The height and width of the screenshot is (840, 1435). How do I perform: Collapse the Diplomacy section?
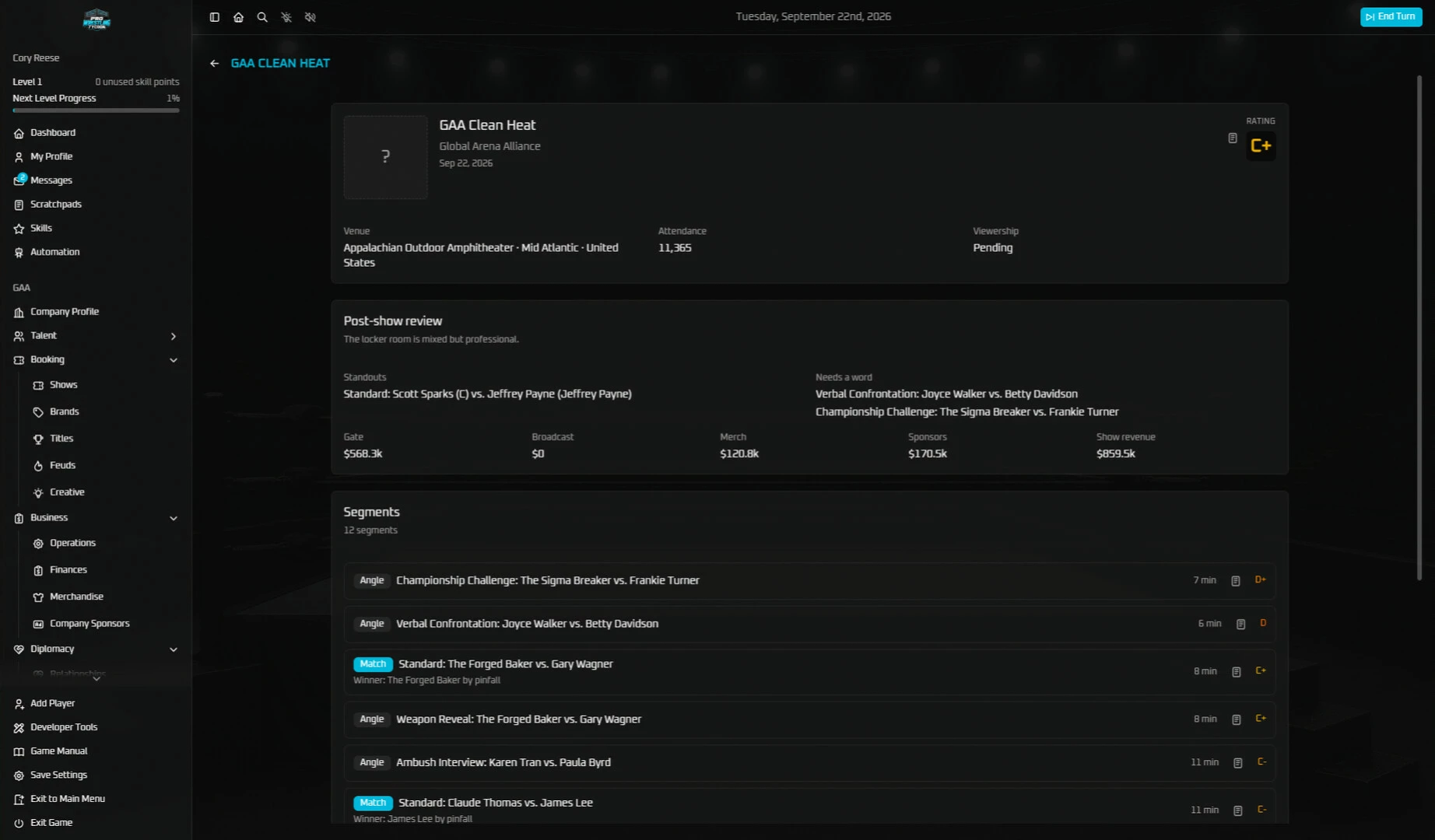tap(174, 649)
